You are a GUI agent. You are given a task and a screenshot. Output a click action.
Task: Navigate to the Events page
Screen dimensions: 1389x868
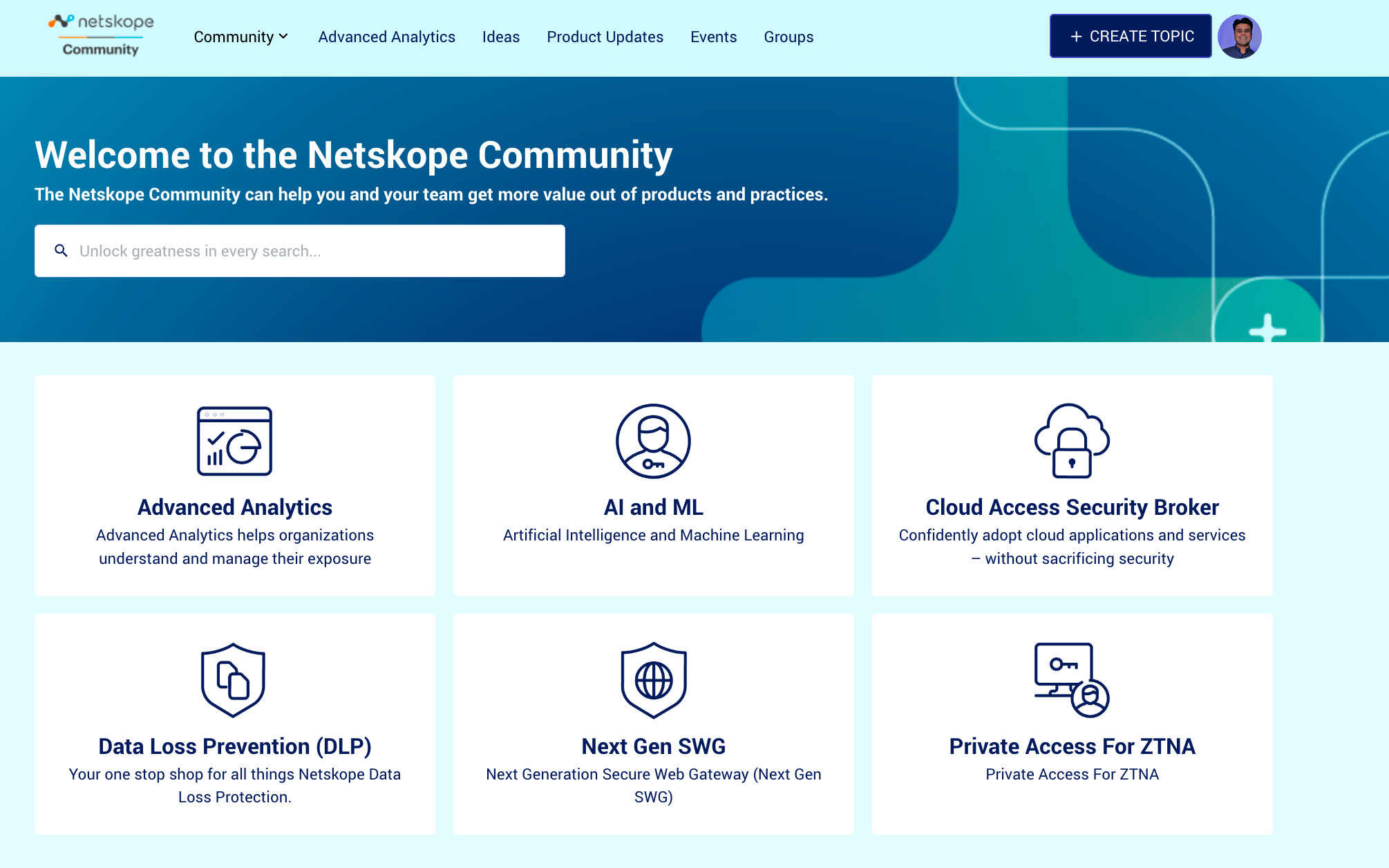pos(714,37)
